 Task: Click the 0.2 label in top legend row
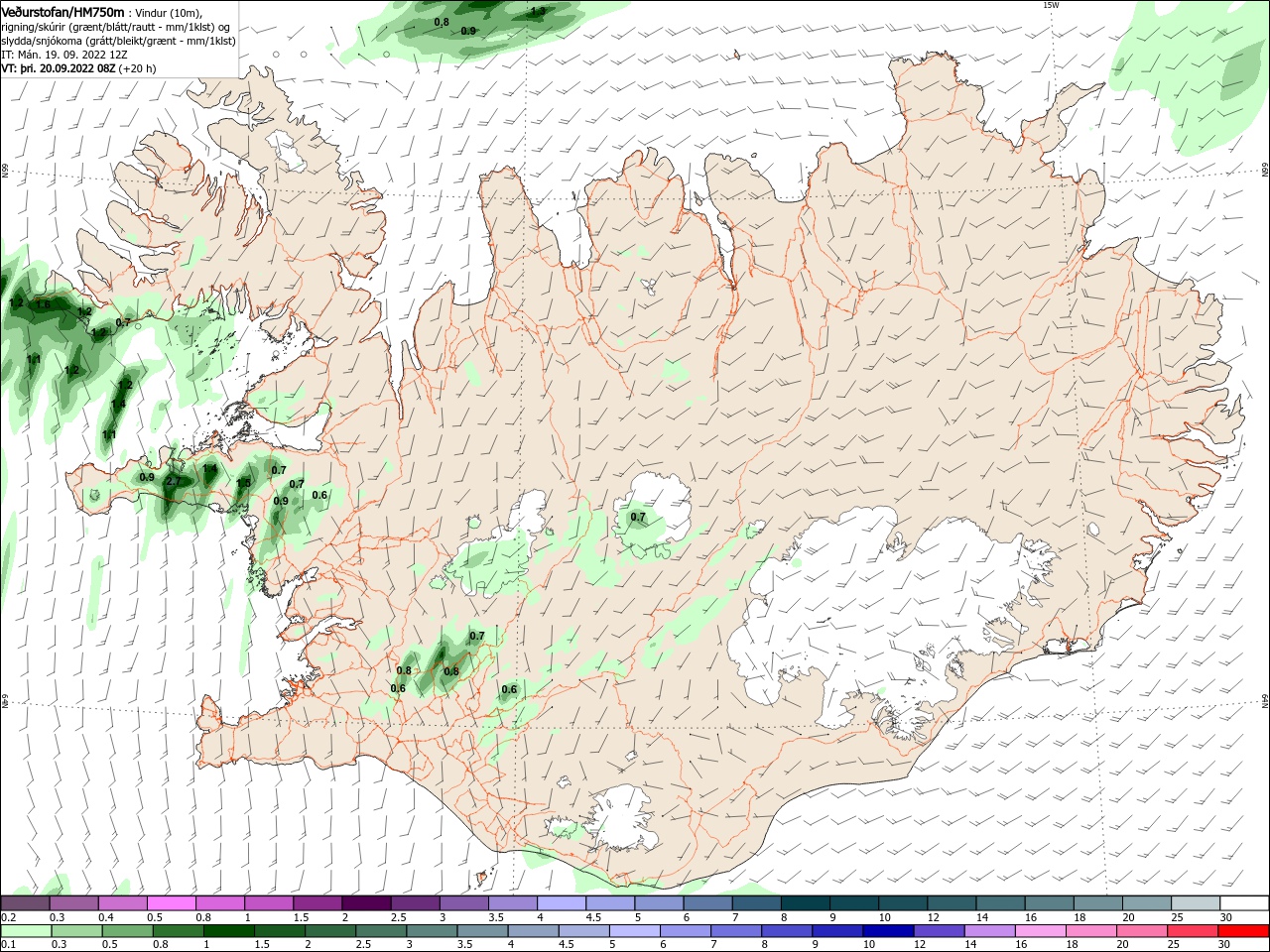8,917
